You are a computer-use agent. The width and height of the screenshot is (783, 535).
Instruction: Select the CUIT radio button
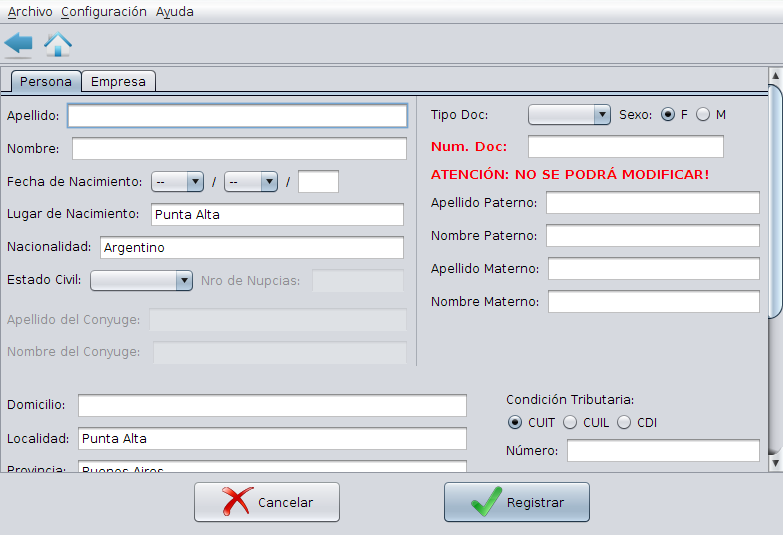pyautogui.click(x=515, y=423)
